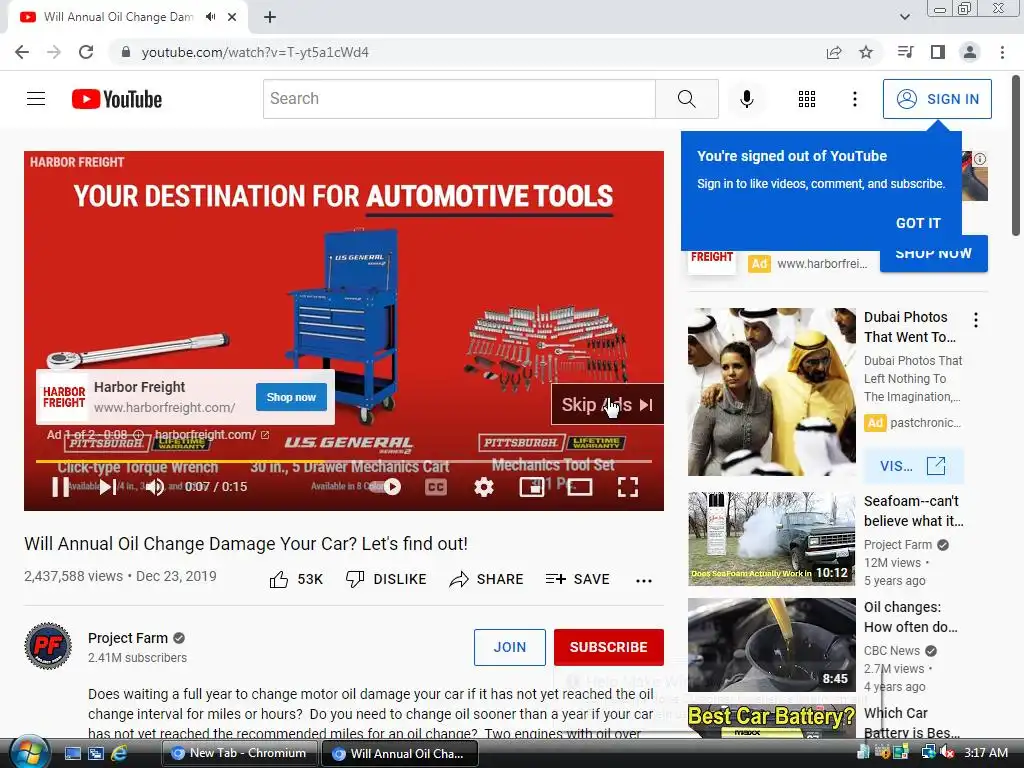Screen dimensions: 1024x768
Task: Click the JOIN membership button
Action: [509, 647]
